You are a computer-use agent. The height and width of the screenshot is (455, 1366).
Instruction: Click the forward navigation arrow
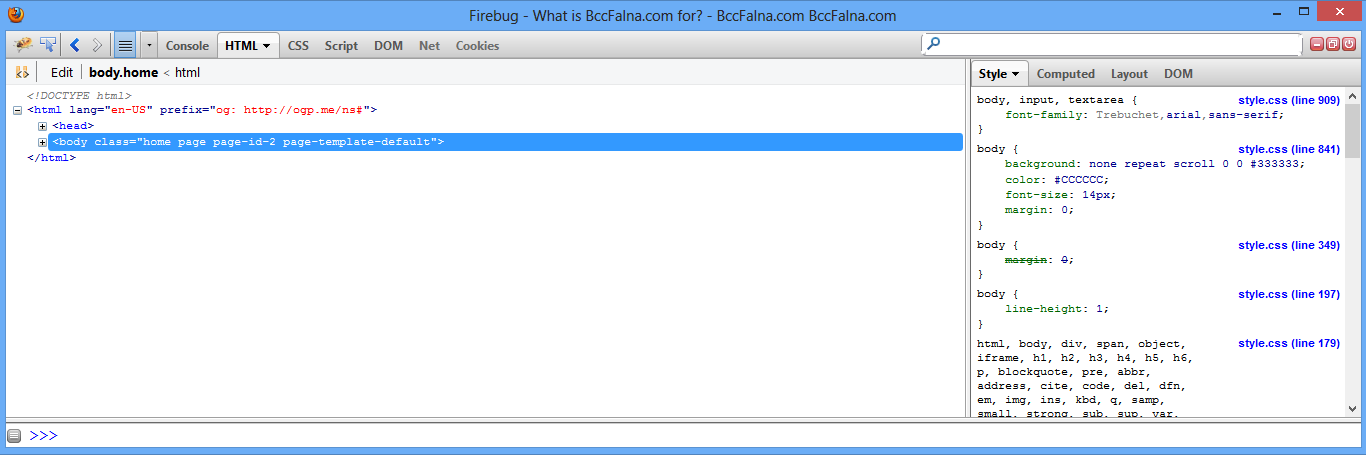coord(97,45)
